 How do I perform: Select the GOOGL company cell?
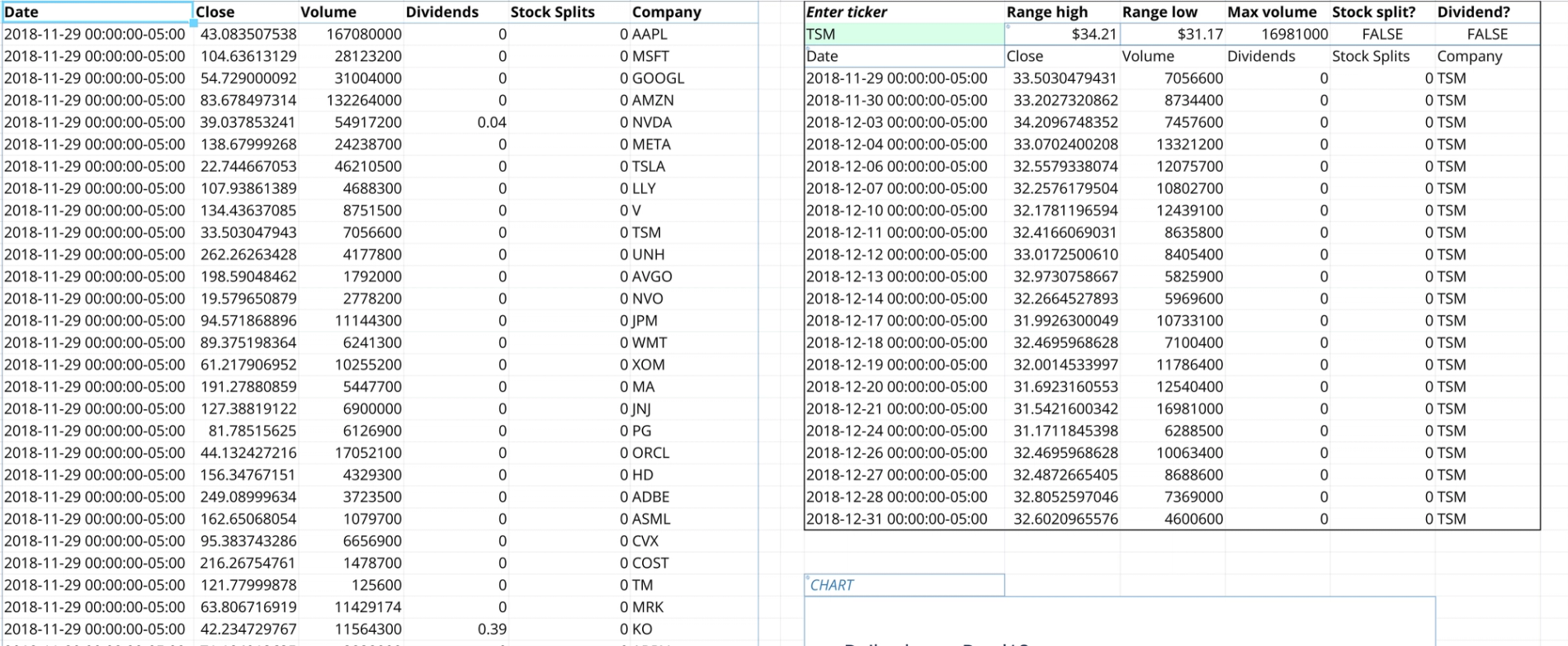tap(693, 78)
